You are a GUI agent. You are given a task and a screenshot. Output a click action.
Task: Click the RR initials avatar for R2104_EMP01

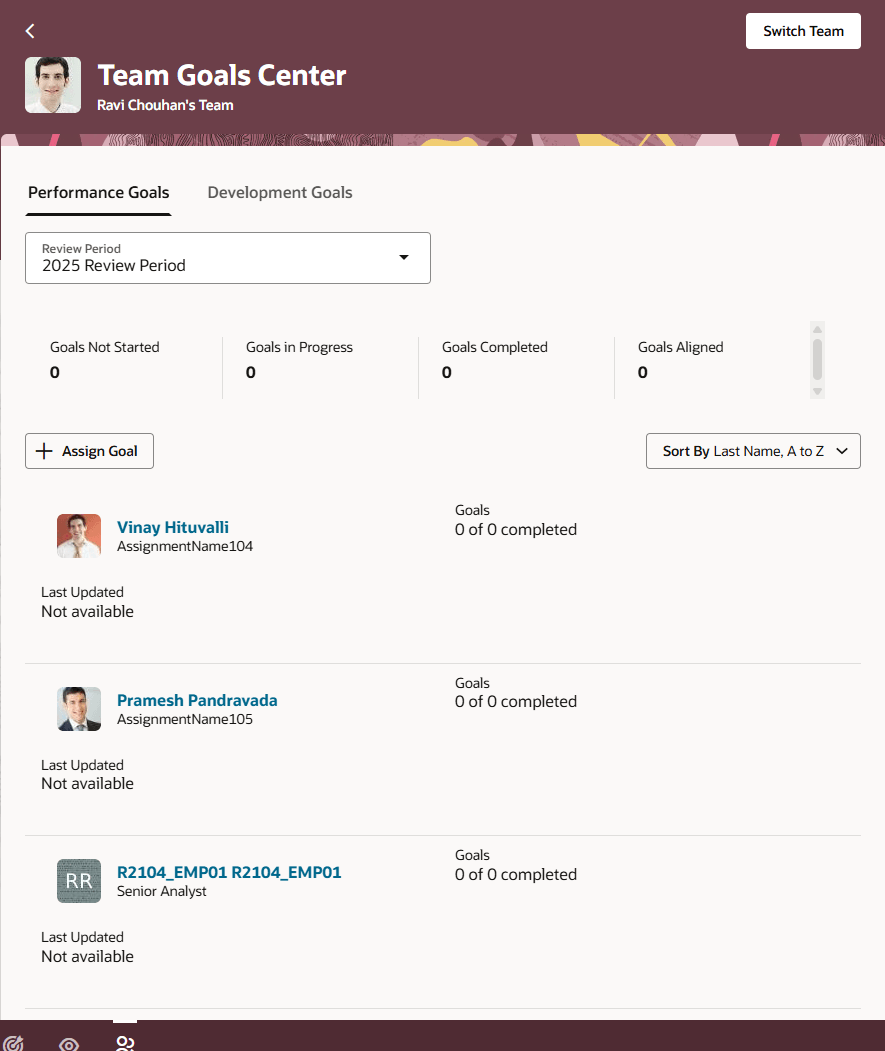[78, 881]
